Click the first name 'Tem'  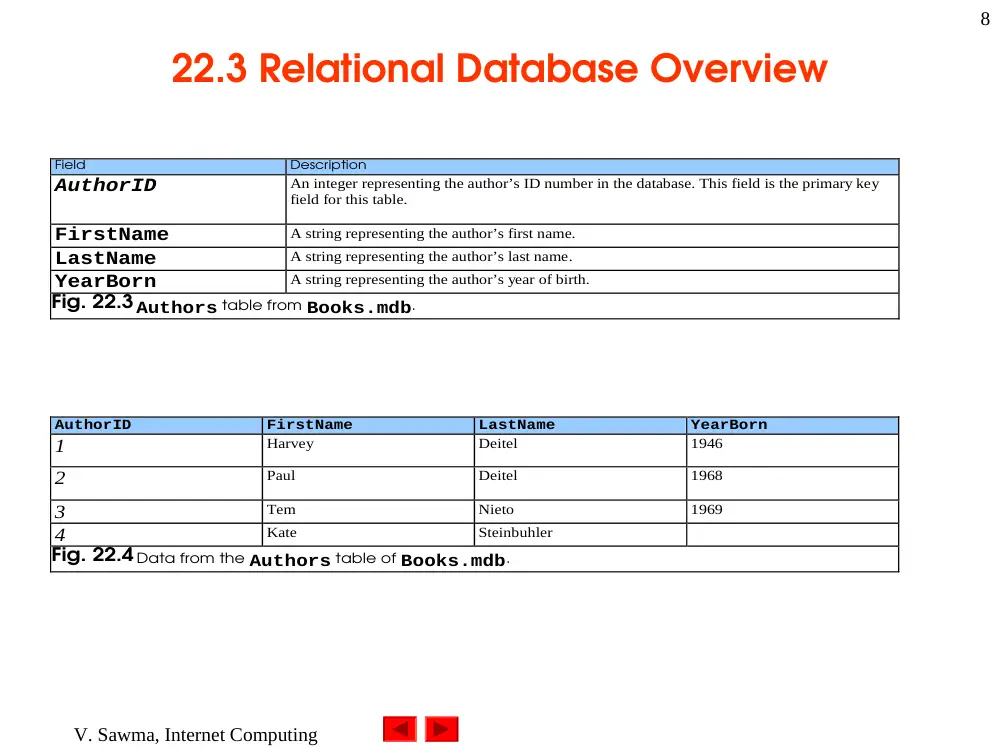(x=281, y=510)
